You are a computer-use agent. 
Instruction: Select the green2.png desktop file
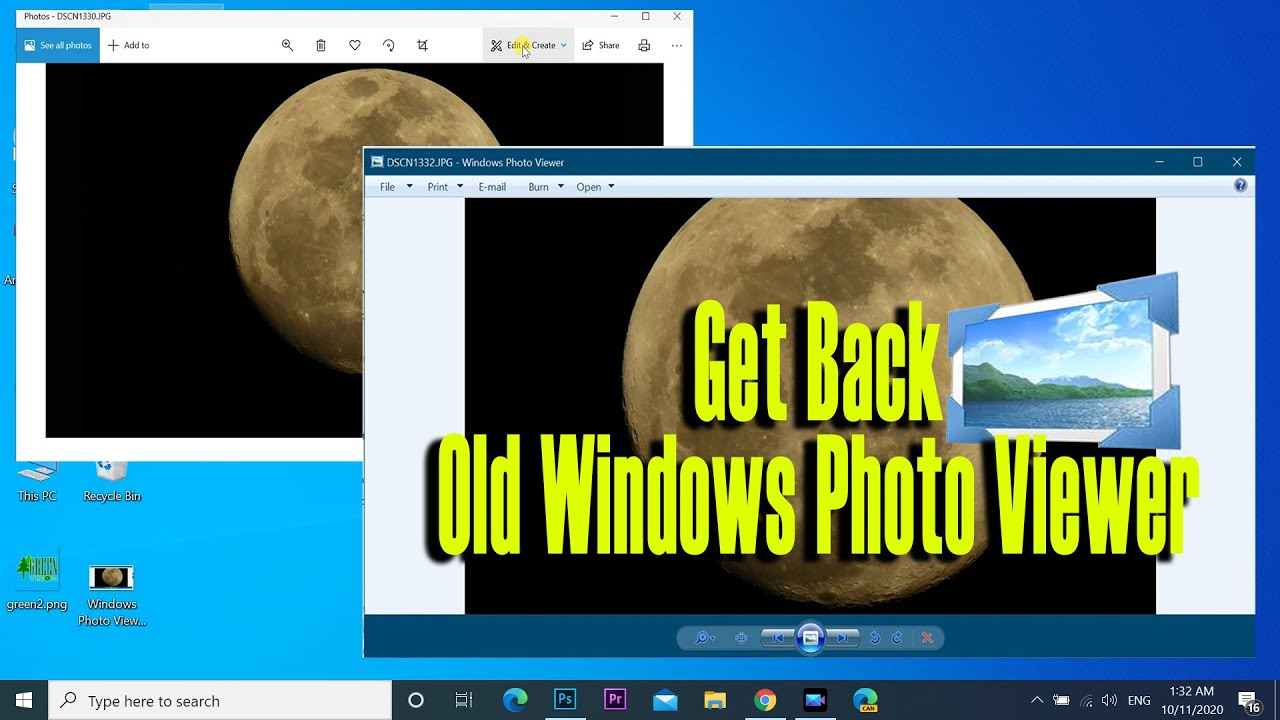coord(37,581)
